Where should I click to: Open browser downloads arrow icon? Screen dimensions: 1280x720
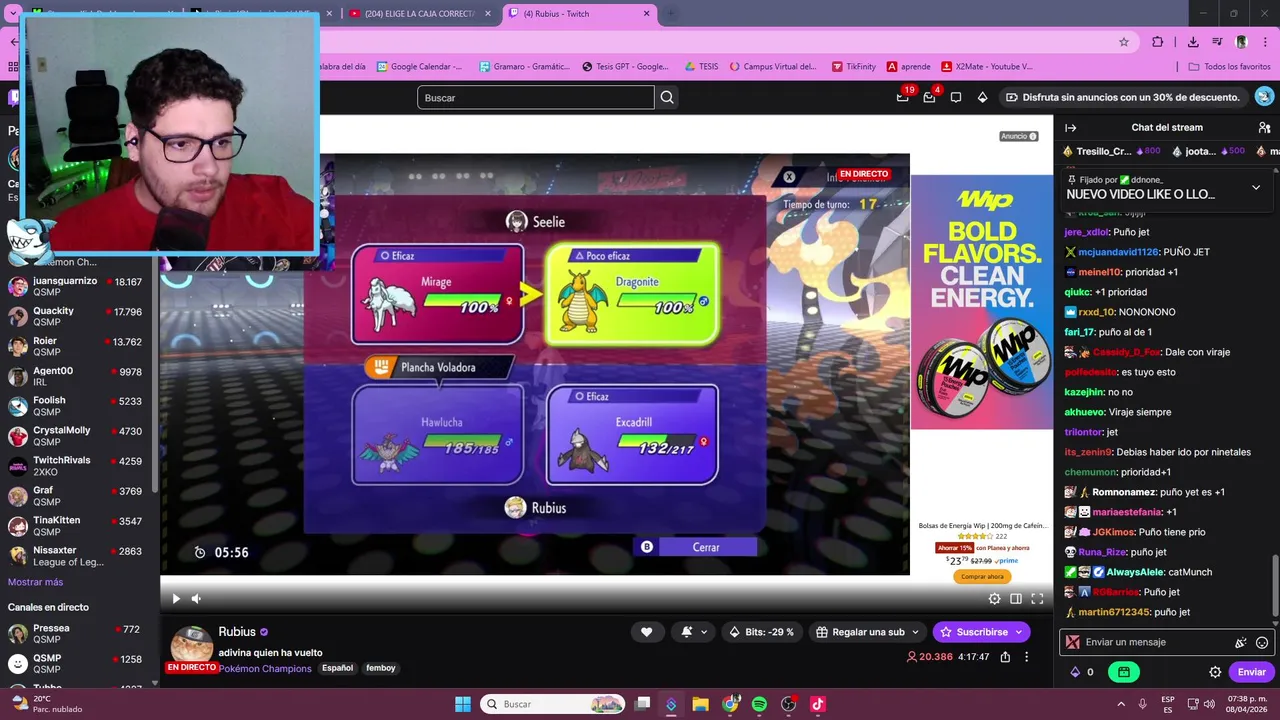[1193, 42]
